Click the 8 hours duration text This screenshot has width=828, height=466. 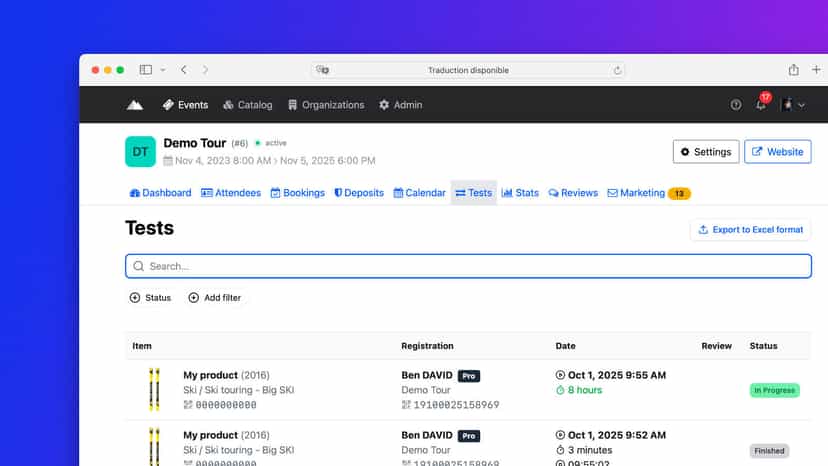coord(585,390)
